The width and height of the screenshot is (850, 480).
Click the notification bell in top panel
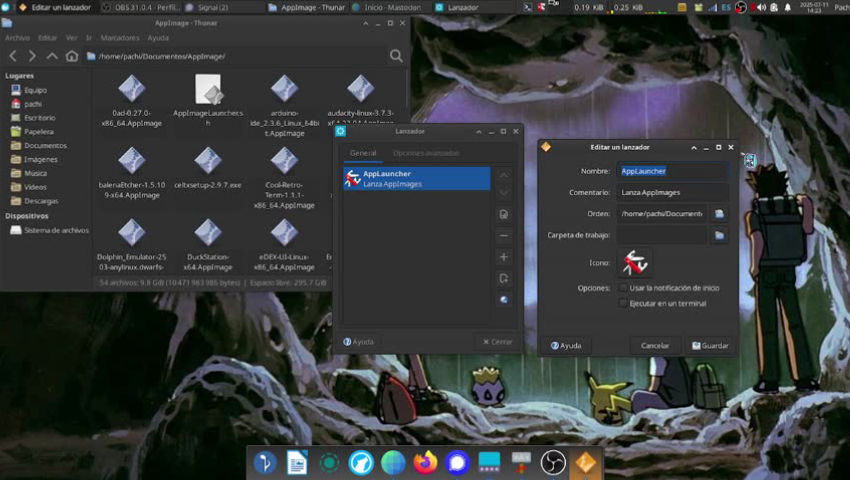point(787,8)
